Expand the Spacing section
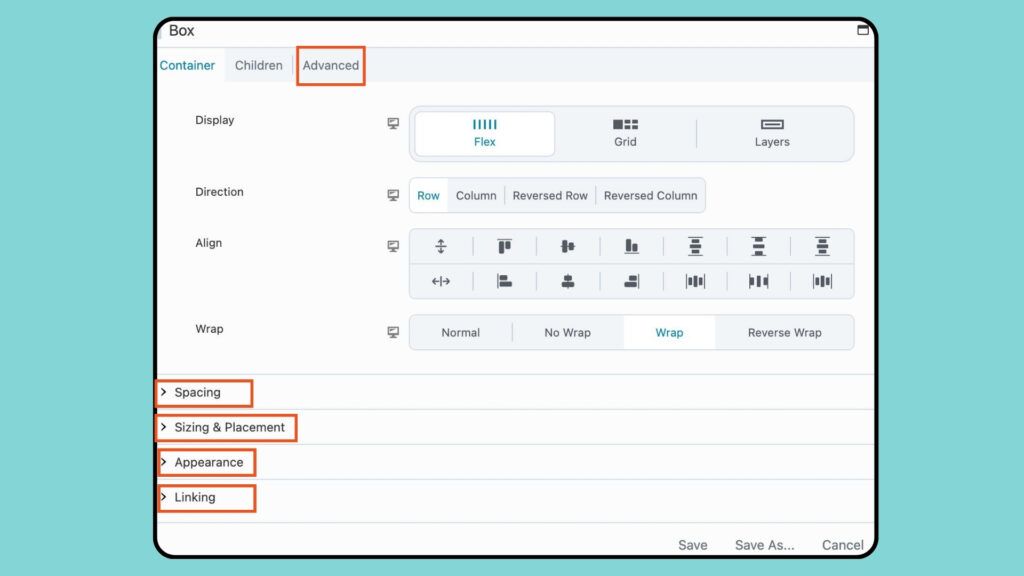The height and width of the screenshot is (576, 1024). click(204, 393)
